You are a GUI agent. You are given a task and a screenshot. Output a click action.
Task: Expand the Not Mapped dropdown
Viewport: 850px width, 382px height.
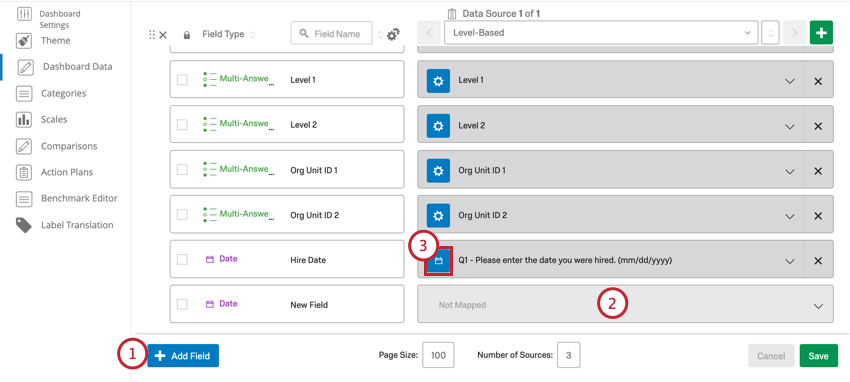pos(625,305)
